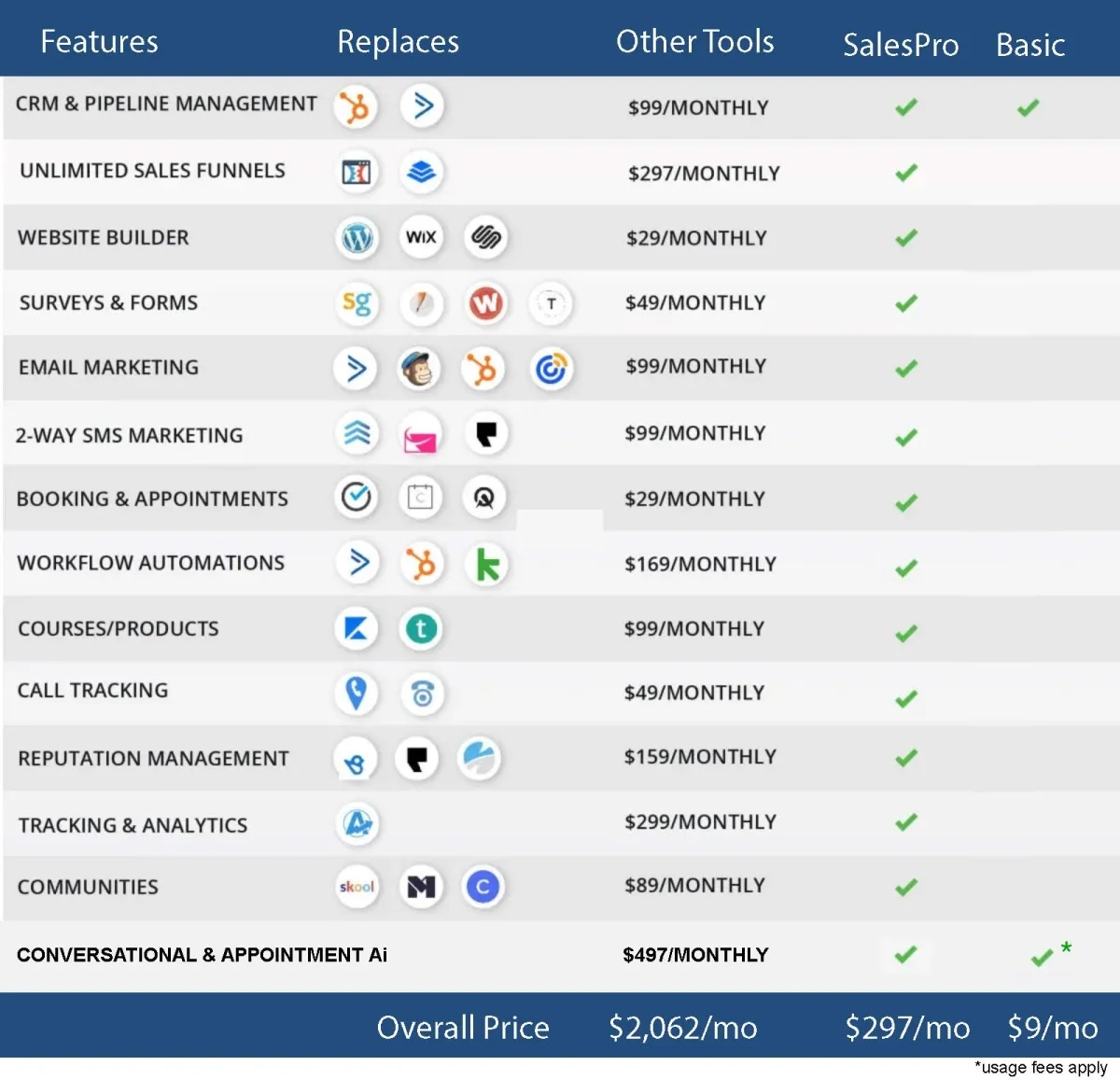Click the SalesPro checkmark in the Communities row

[x=906, y=887]
